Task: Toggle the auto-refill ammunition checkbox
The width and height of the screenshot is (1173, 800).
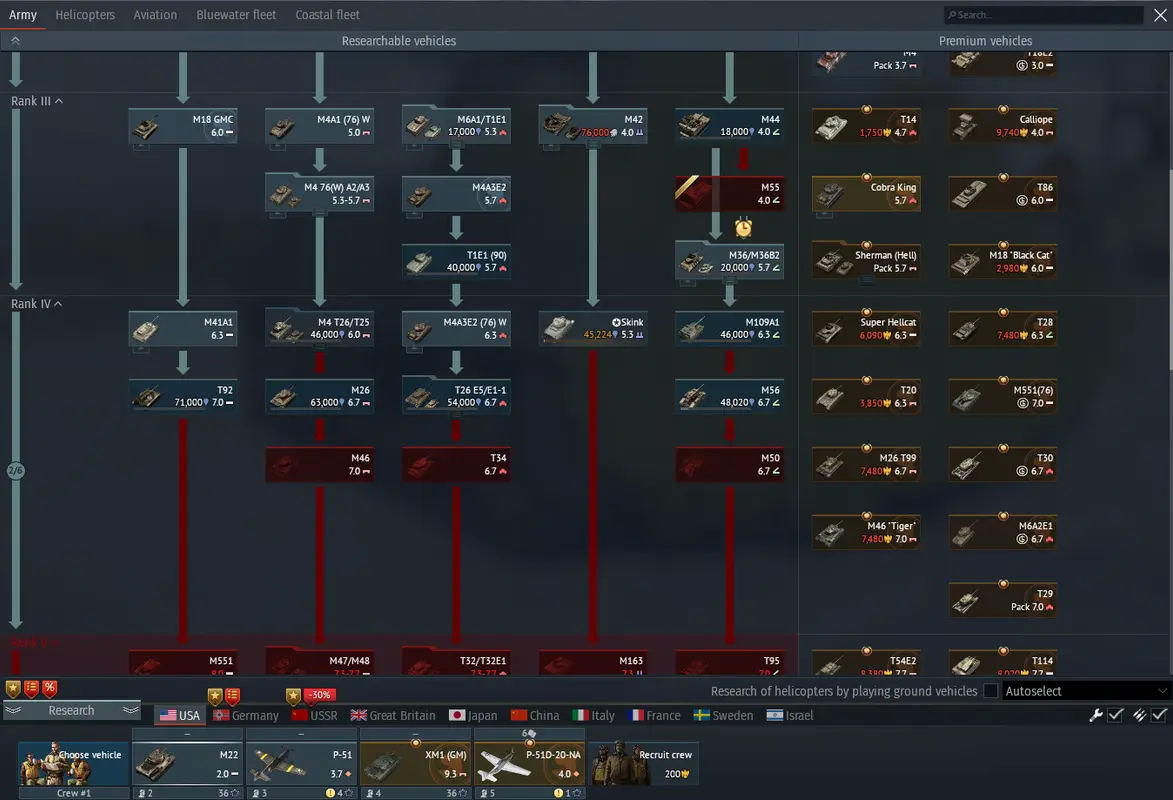Action: pyautogui.click(x=1158, y=715)
